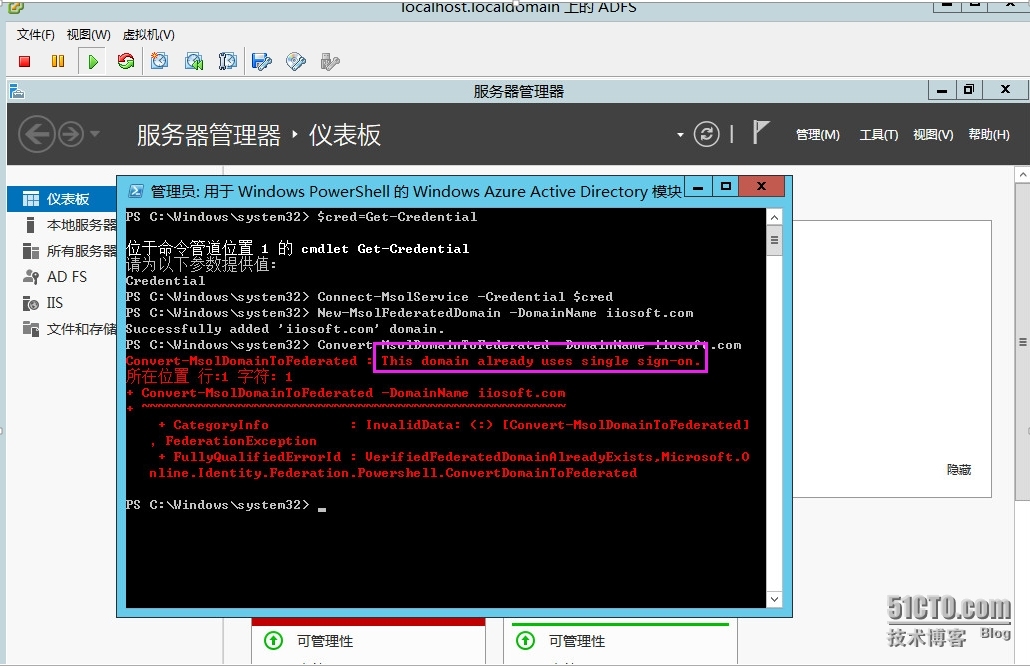Click the Server Manager back arrow

[36, 134]
